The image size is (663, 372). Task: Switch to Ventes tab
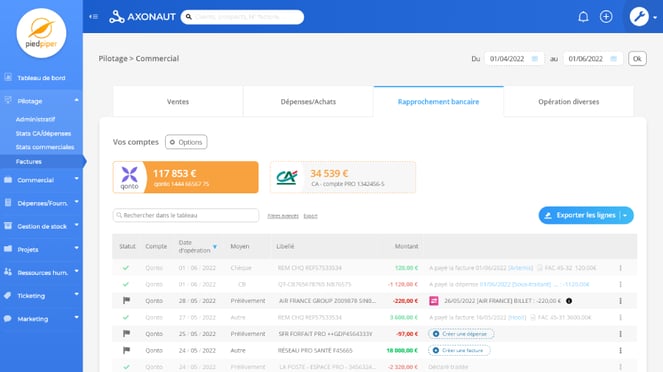tap(178, 101)
